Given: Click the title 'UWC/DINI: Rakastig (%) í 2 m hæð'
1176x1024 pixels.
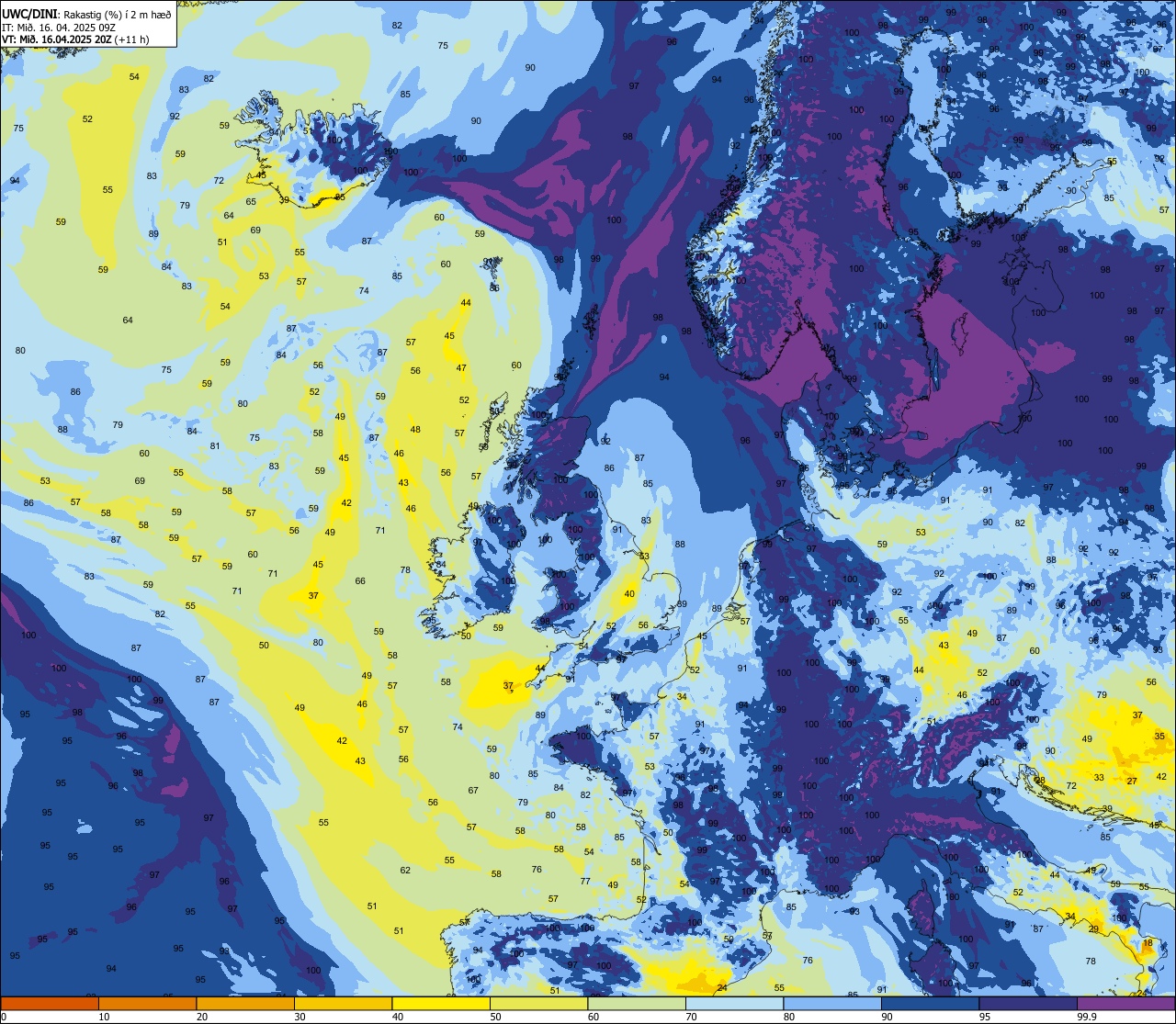Looking at the screenshot, I should point(86,14).
